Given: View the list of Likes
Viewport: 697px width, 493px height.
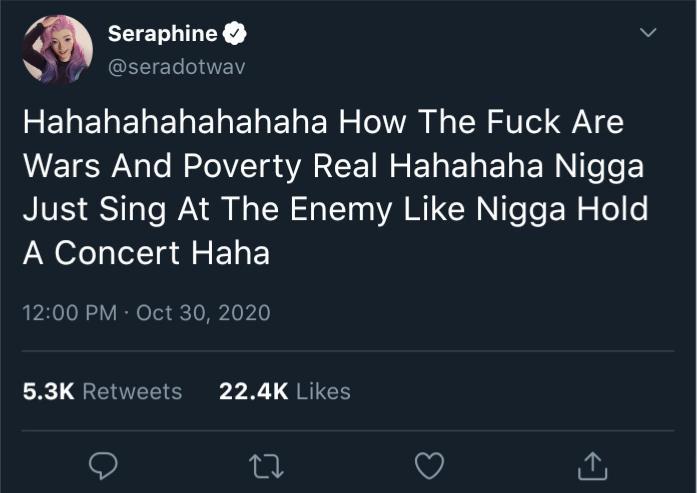Looking at the screenshot, I should click(x=324, y=391).
